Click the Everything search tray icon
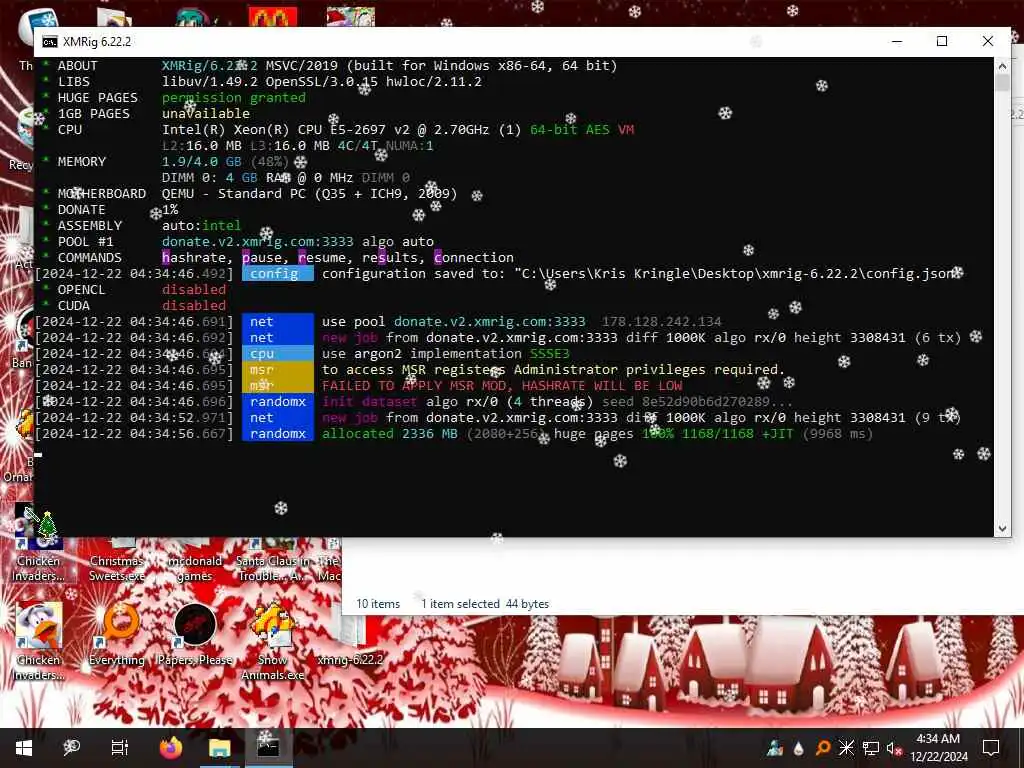 [823, 748]
